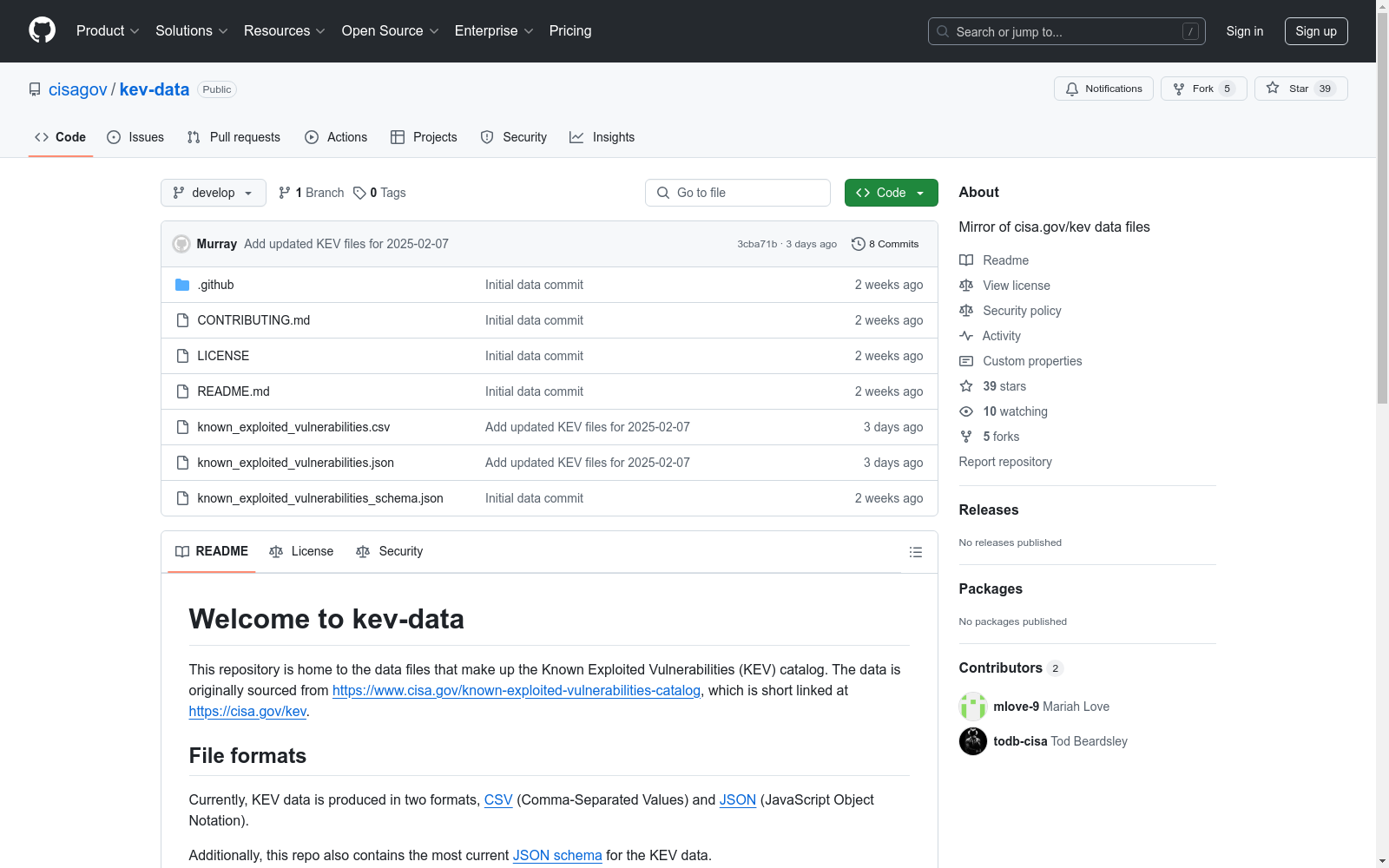Screen dimensions: 1389x868
Task: Click the Sign up button
Action: tap(1316, 31)
